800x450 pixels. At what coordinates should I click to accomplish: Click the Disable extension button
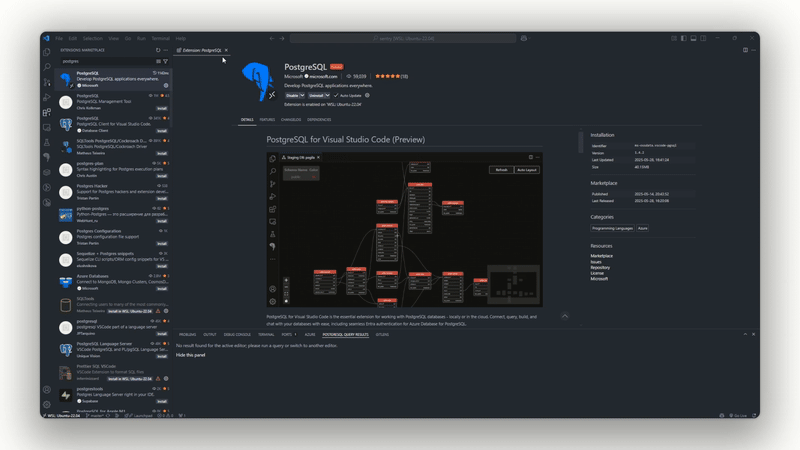coord(292,95)
